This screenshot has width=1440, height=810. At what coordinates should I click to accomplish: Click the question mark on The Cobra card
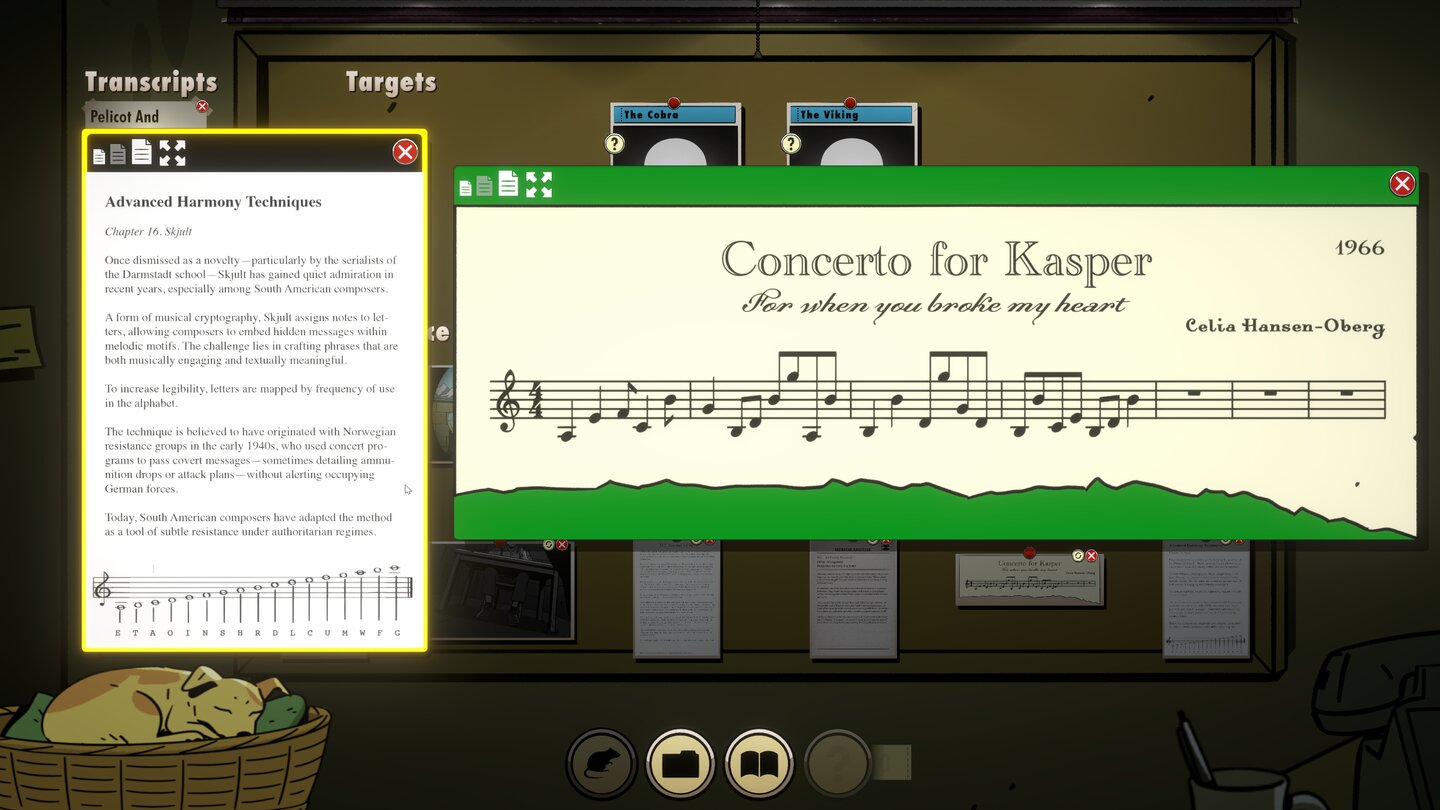[x=614, y=144]
